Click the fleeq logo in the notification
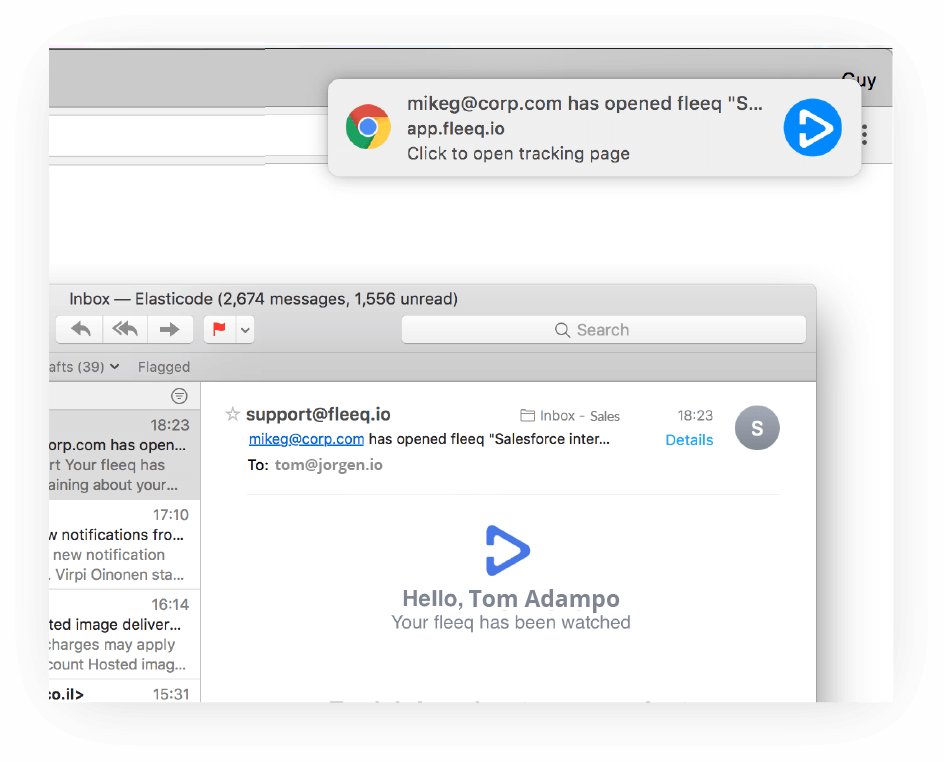944x762 pixels. point(812,128)
